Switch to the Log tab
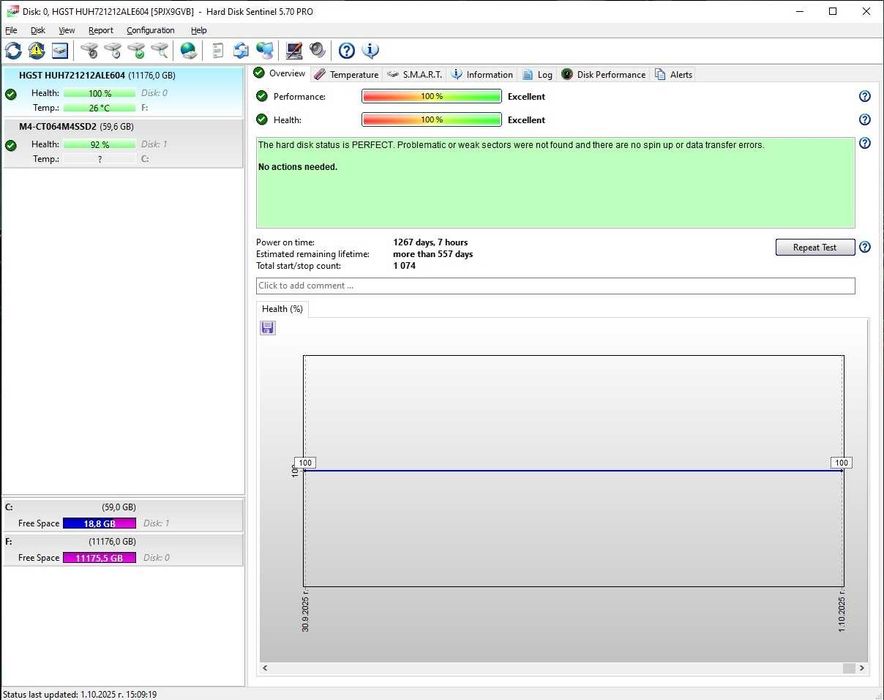 (x=537, y=74)
